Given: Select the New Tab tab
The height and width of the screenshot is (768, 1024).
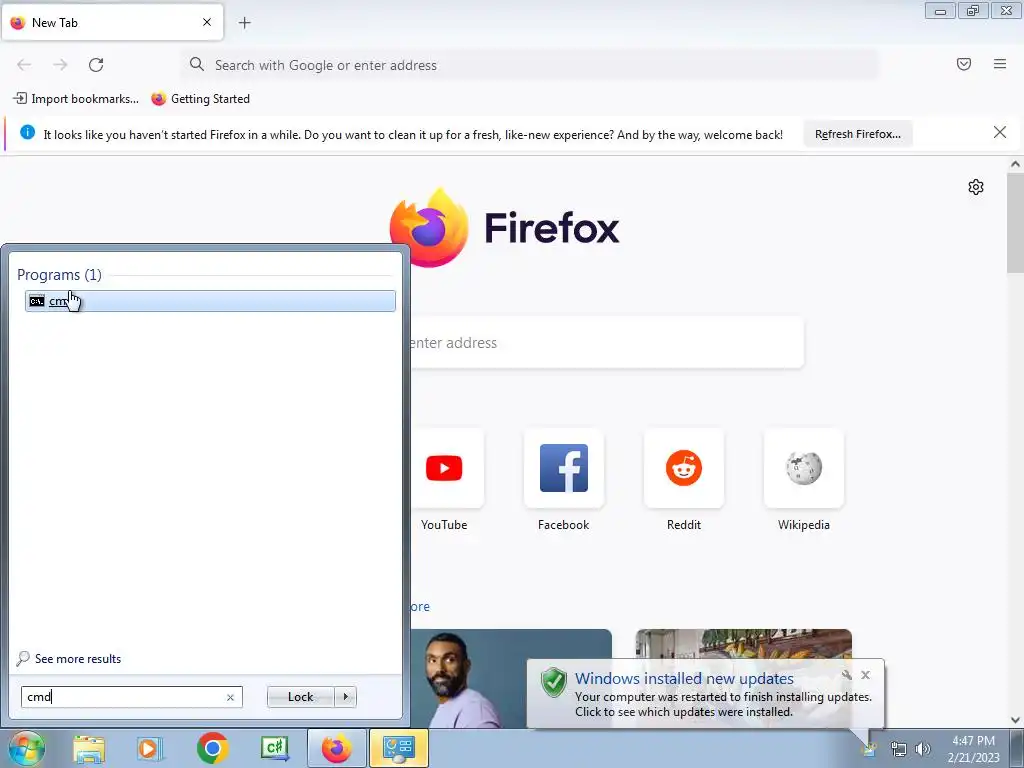Looking at the screenshot, I should (x=112, y=23).
